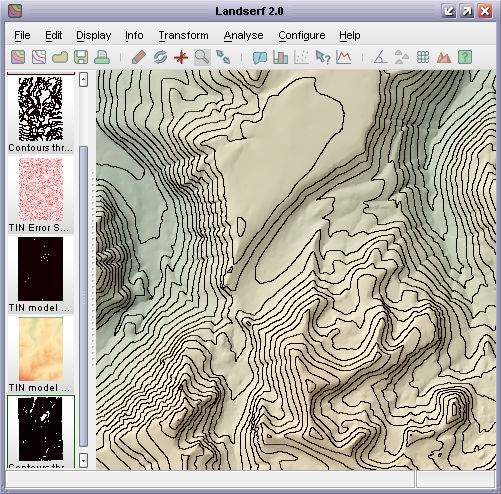
Task: Click the profile line graph icon
Action: pos(344,57)
